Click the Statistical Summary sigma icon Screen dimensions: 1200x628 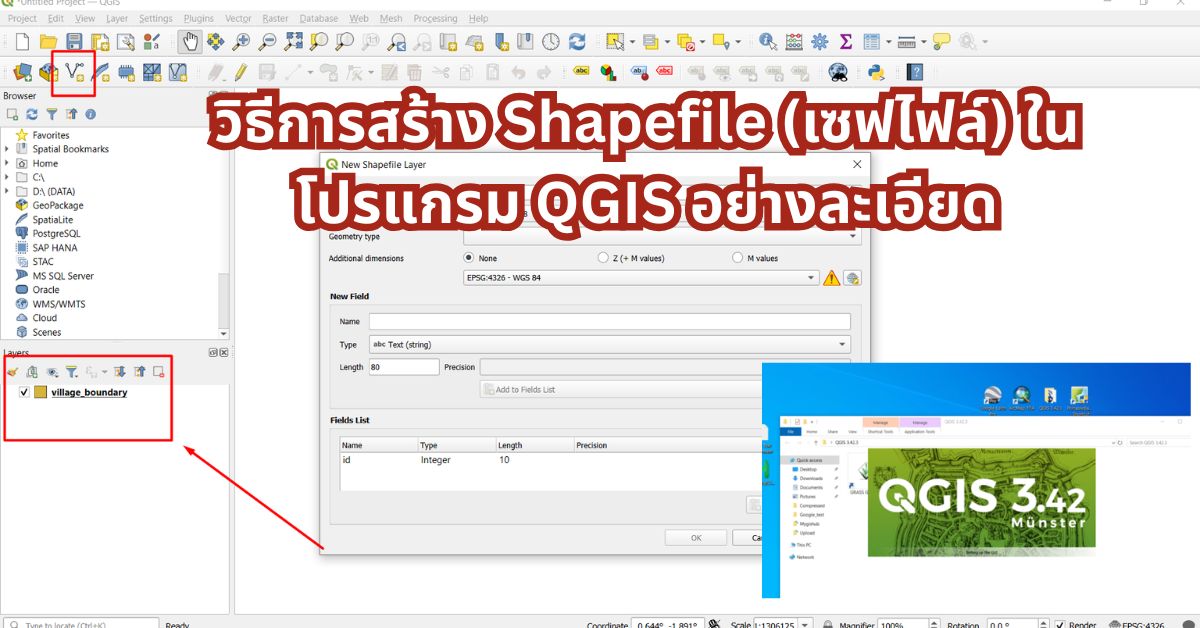pyautogui.click(x=846, y=42)
